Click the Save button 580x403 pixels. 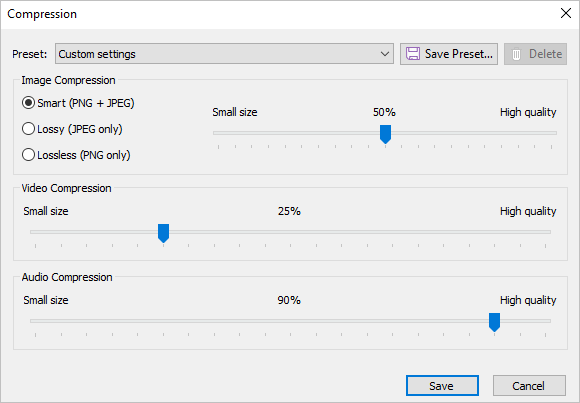pos(442,386)
